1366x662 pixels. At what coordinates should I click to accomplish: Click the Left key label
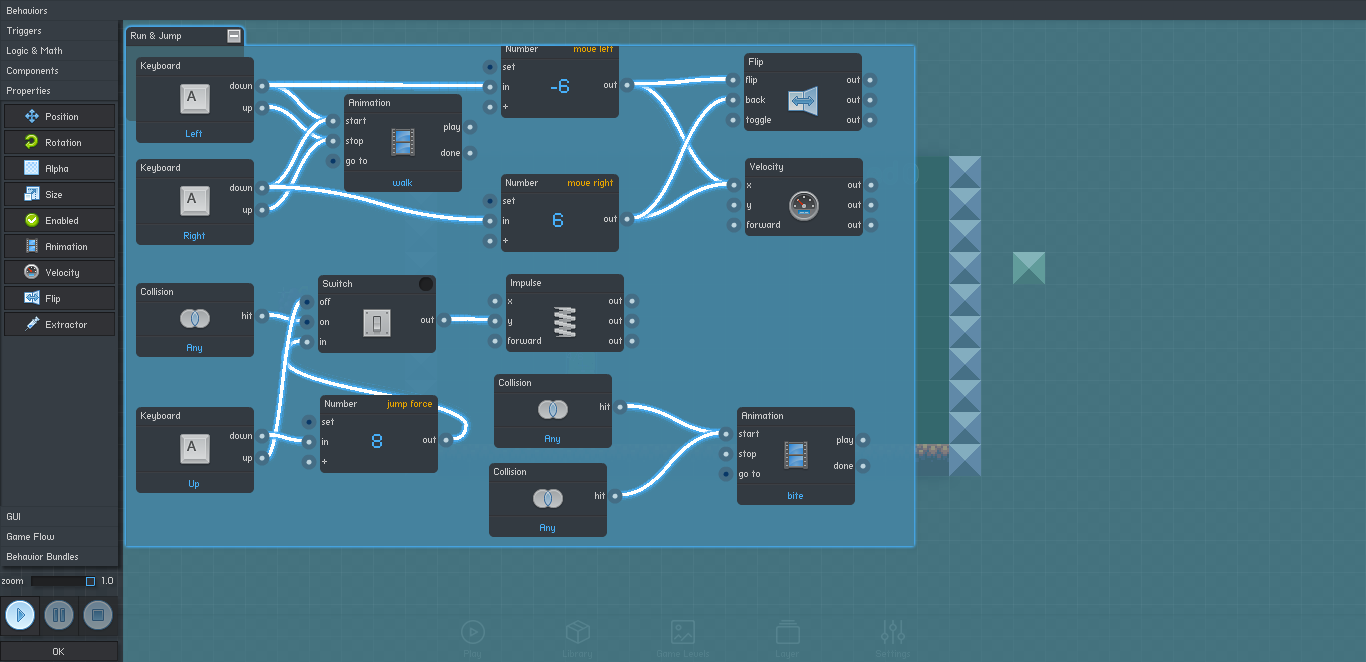tap(194, 134)
